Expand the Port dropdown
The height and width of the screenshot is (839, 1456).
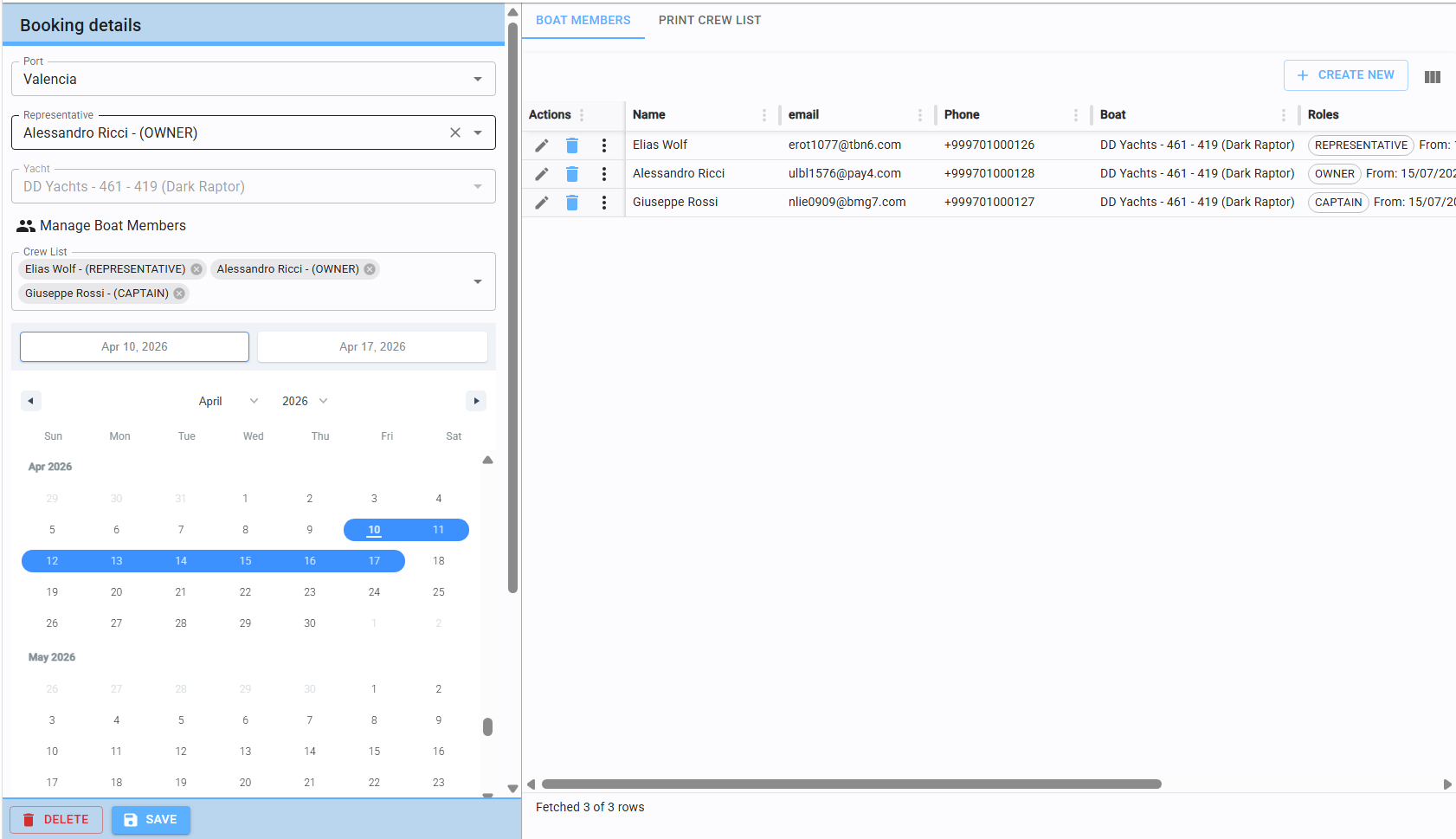[x=477, y=80]
